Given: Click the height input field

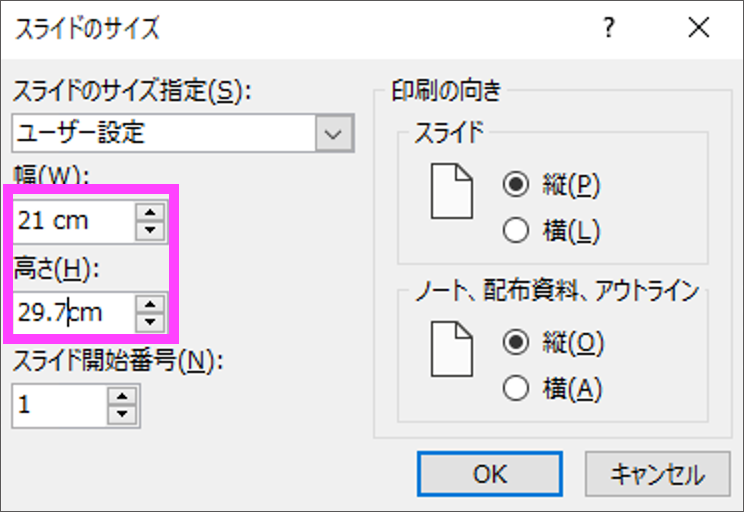Looking at the screenshot, I should [x=72, y=312].
